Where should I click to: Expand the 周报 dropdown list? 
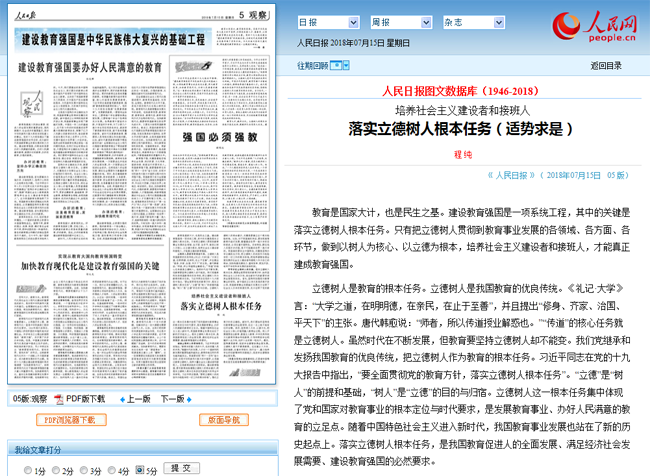point(400,21)
